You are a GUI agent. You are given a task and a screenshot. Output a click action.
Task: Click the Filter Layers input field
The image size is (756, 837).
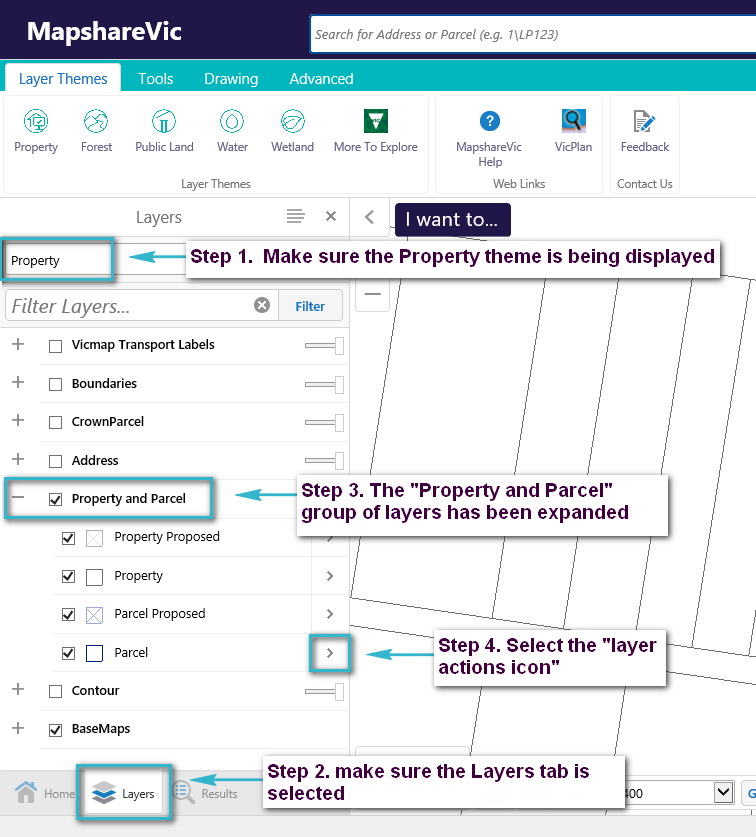pos(142,306)
